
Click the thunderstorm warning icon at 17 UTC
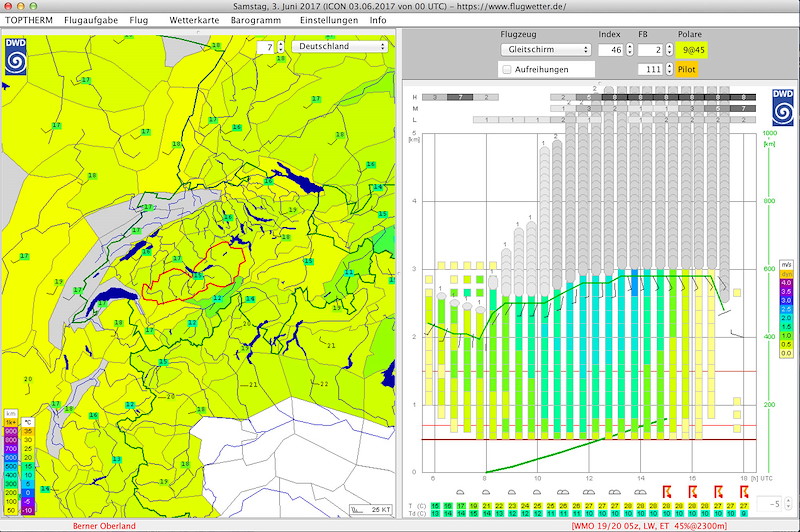point(718,492)
